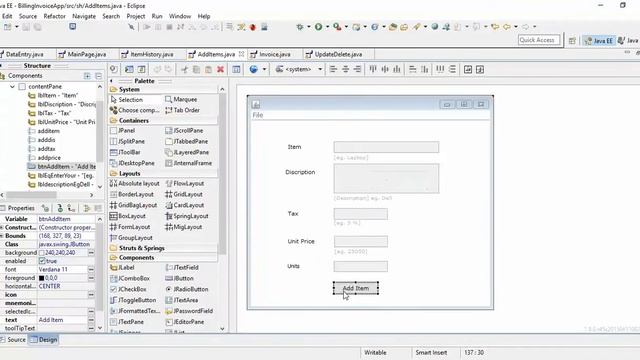Viewport: 640px width, 360px height.
Task: Expand all components icon in Structure
Action: pyautogui.click(x=87, y=76)
